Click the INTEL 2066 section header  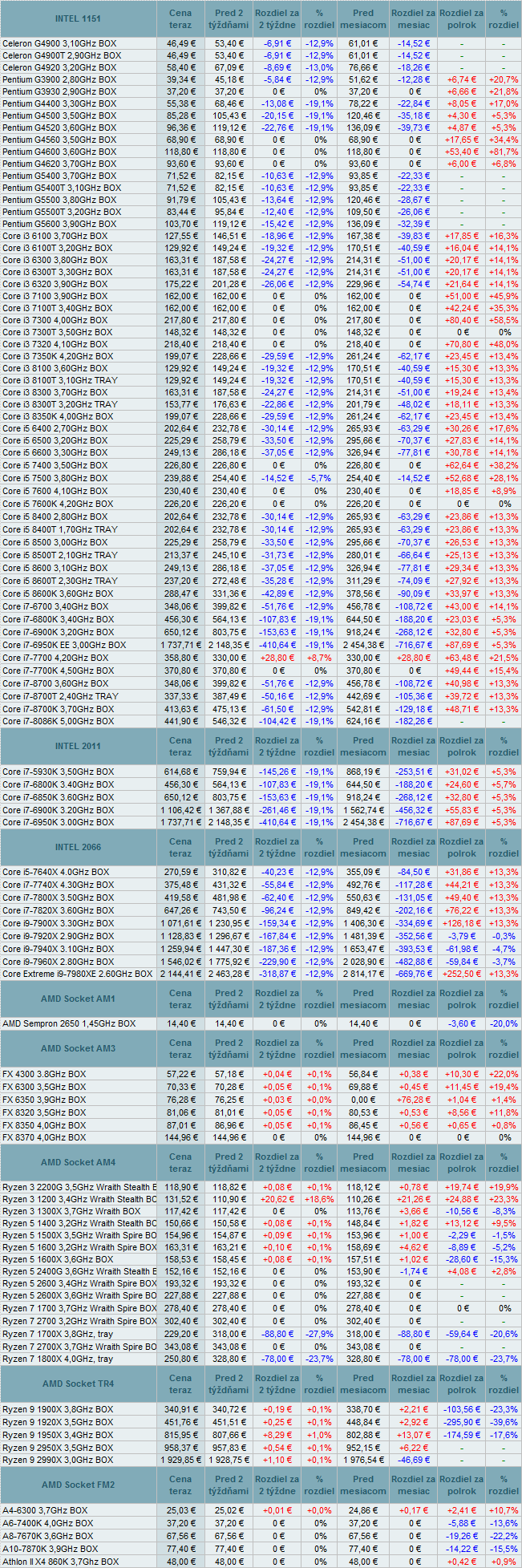pos(79,847)
